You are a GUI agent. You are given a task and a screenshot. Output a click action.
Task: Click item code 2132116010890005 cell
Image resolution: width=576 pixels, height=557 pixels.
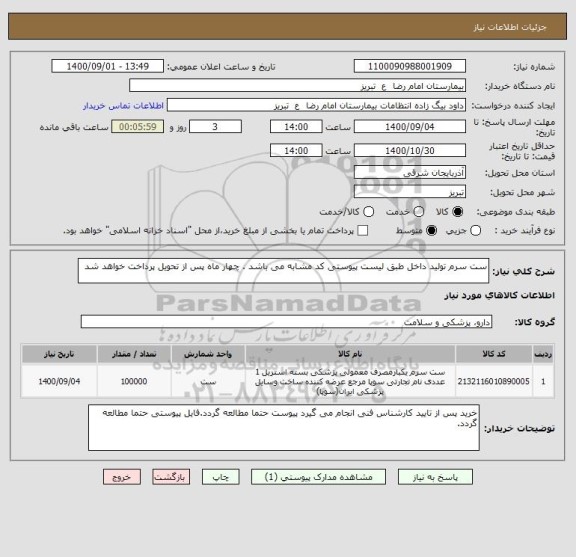(x=494, y=381)
